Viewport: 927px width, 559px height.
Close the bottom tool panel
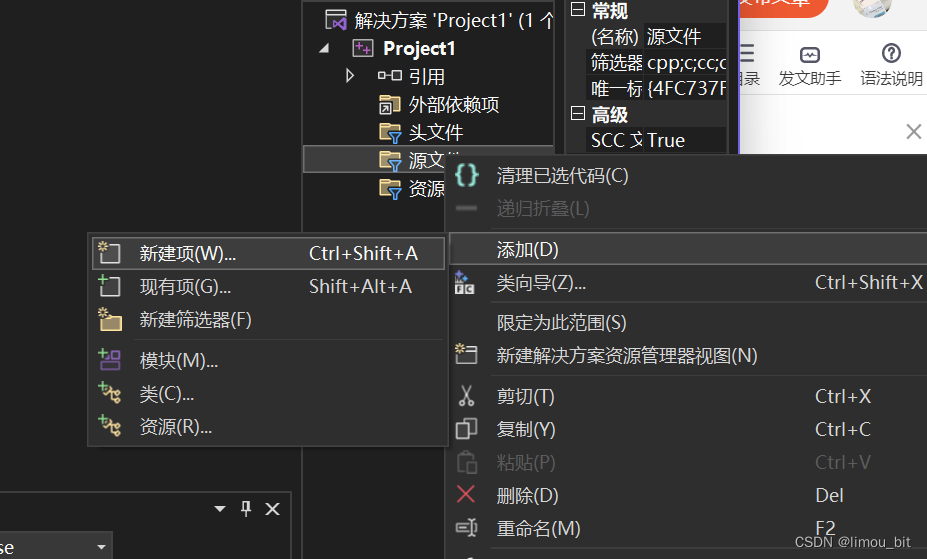coord(272,509)
